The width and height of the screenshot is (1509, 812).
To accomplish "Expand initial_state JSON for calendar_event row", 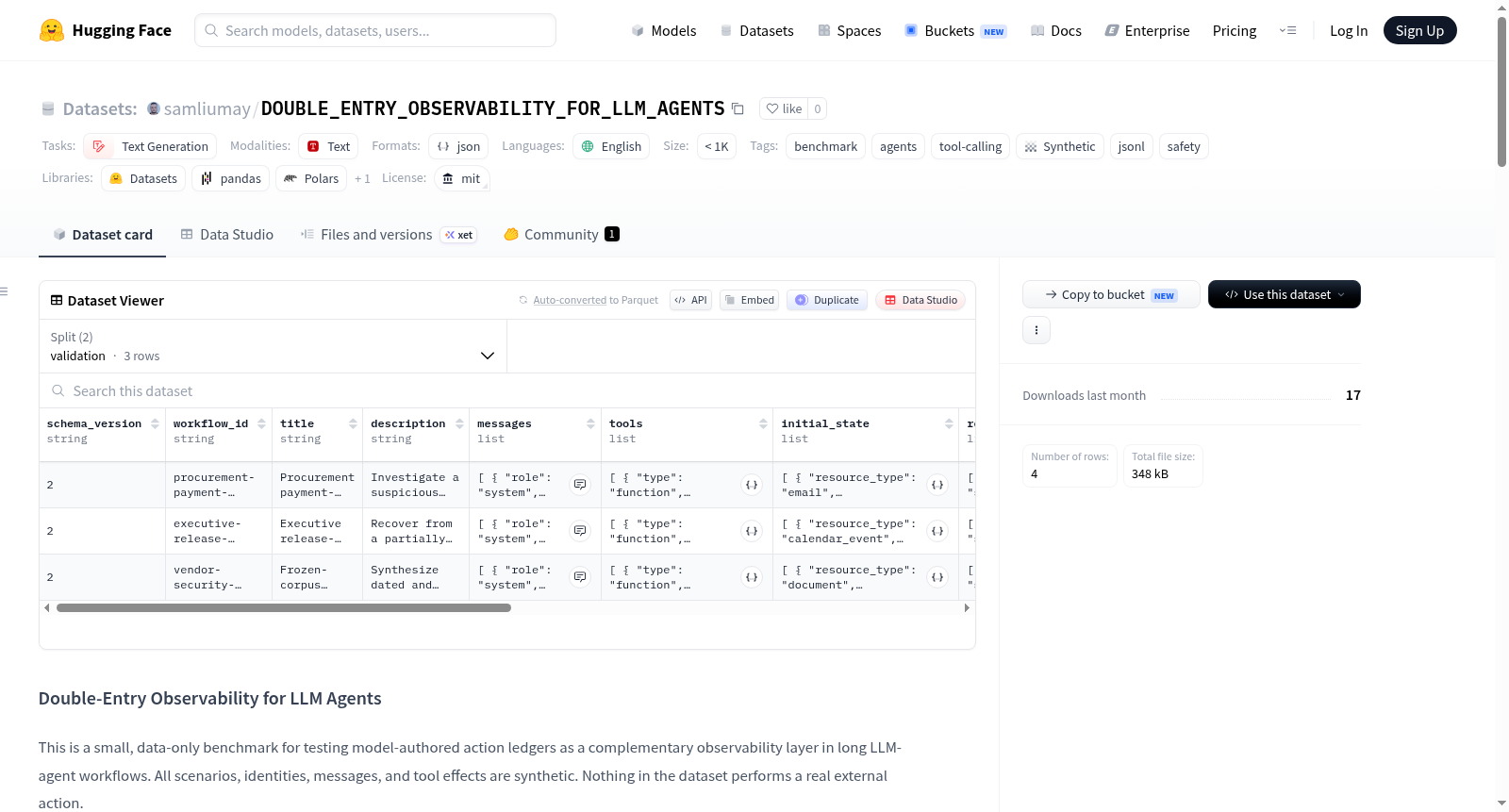I will 937,531.
